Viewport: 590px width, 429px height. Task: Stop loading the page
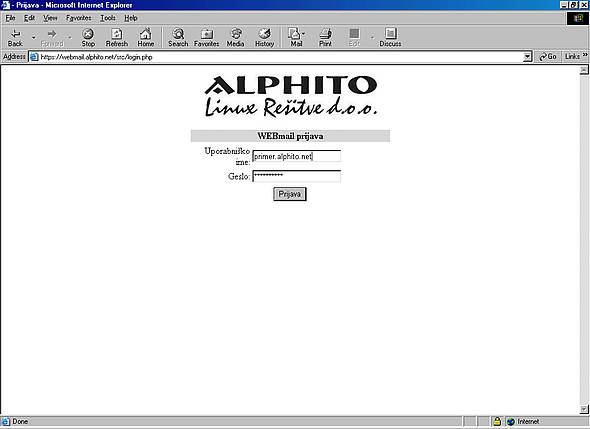point(88,38)
